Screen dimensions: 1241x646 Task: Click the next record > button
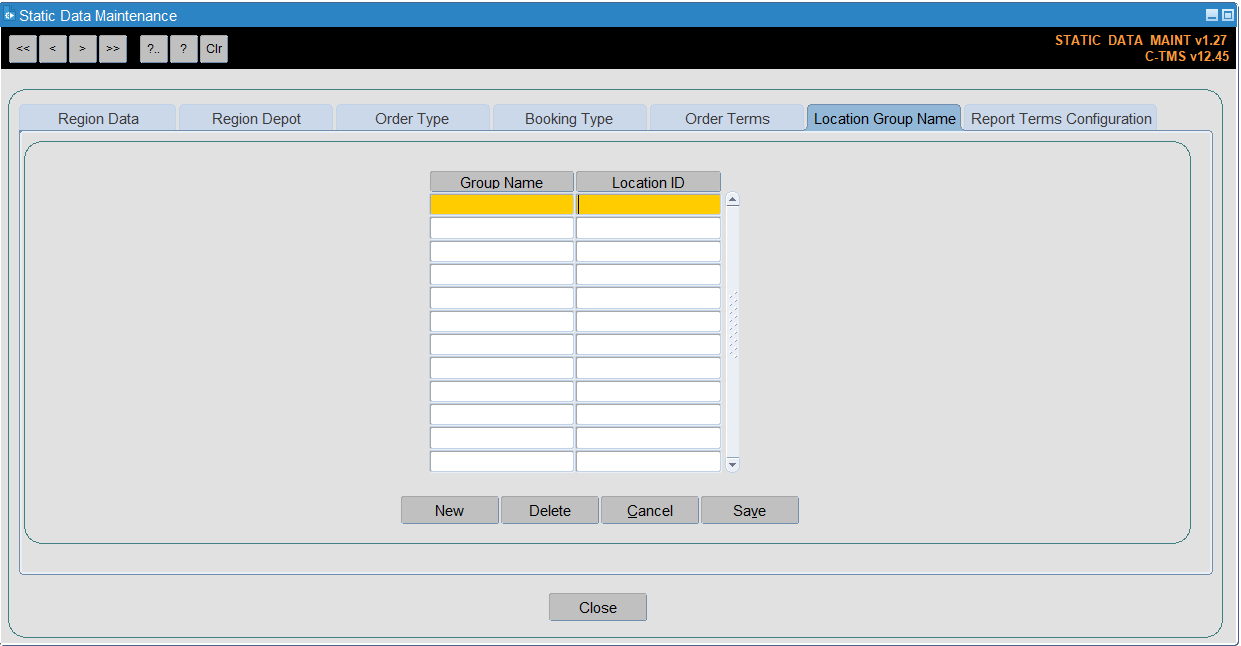pyautogui.click(x=83, y=49)
